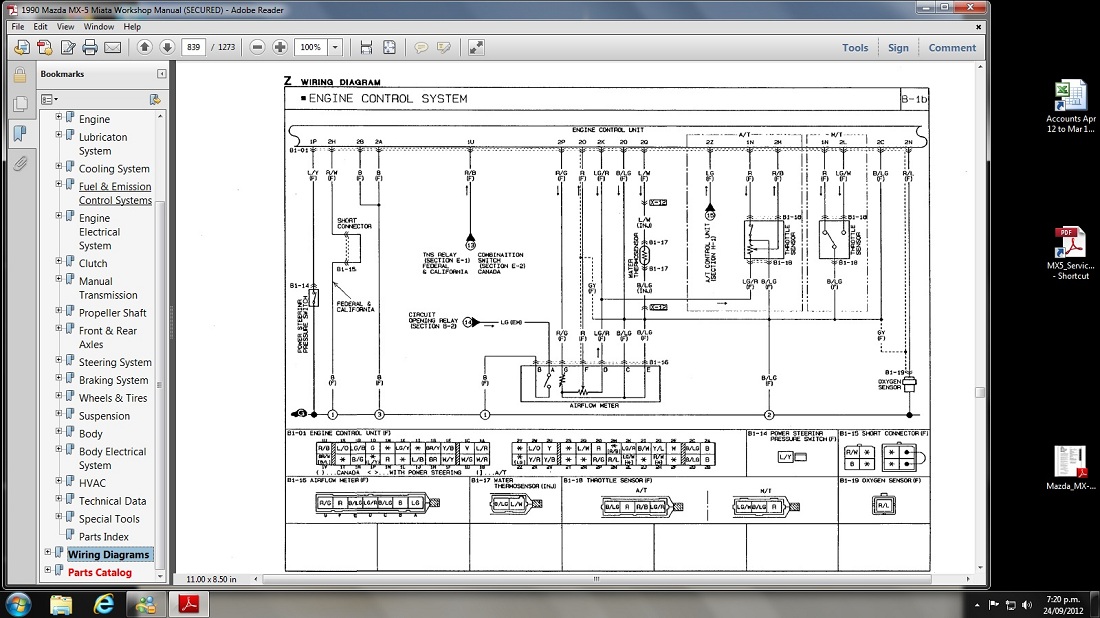Expand the Wiring Diagrams bookmark
The height and width of the screenshot is (618, 1100).
click(x=47, y=552)
